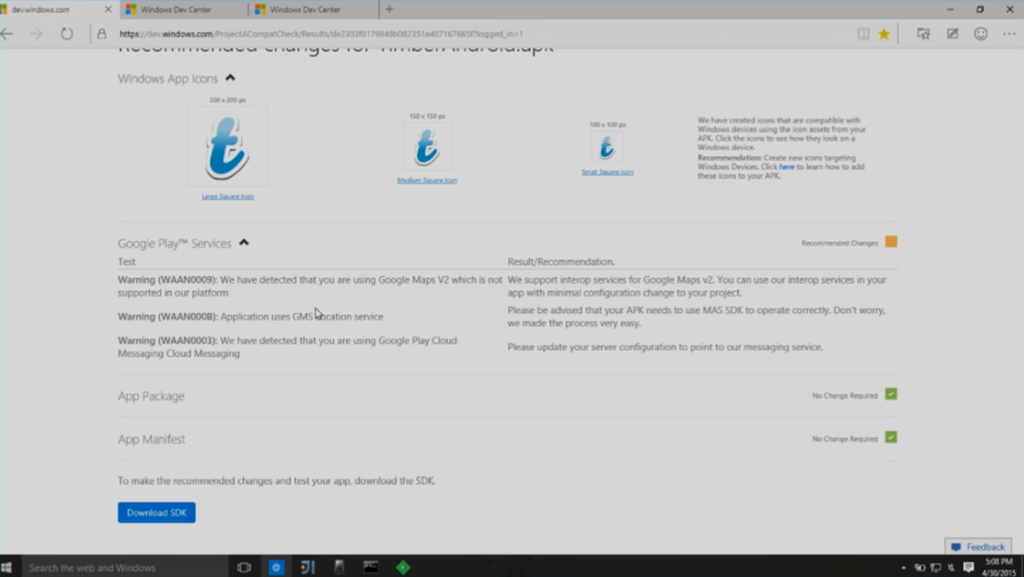Open the phone emulator taskbar icon

(339, 567)
